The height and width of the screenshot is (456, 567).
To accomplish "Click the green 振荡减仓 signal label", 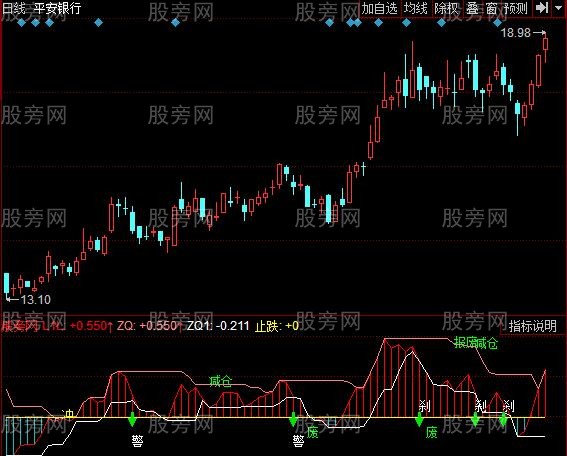I will coord(476,342).
